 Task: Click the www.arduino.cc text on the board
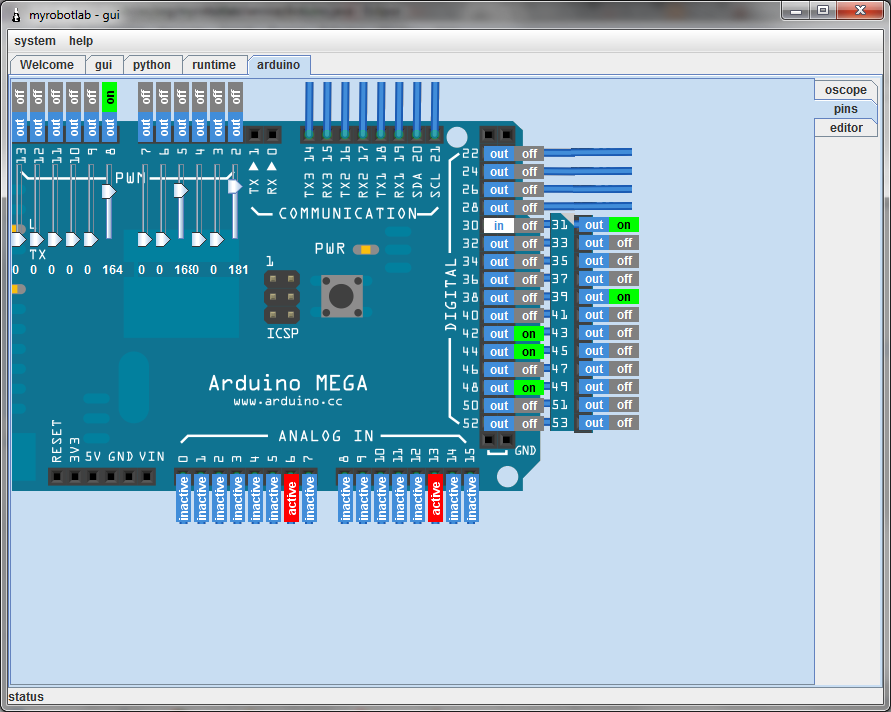pyautogui.click(x=288, y=401)
